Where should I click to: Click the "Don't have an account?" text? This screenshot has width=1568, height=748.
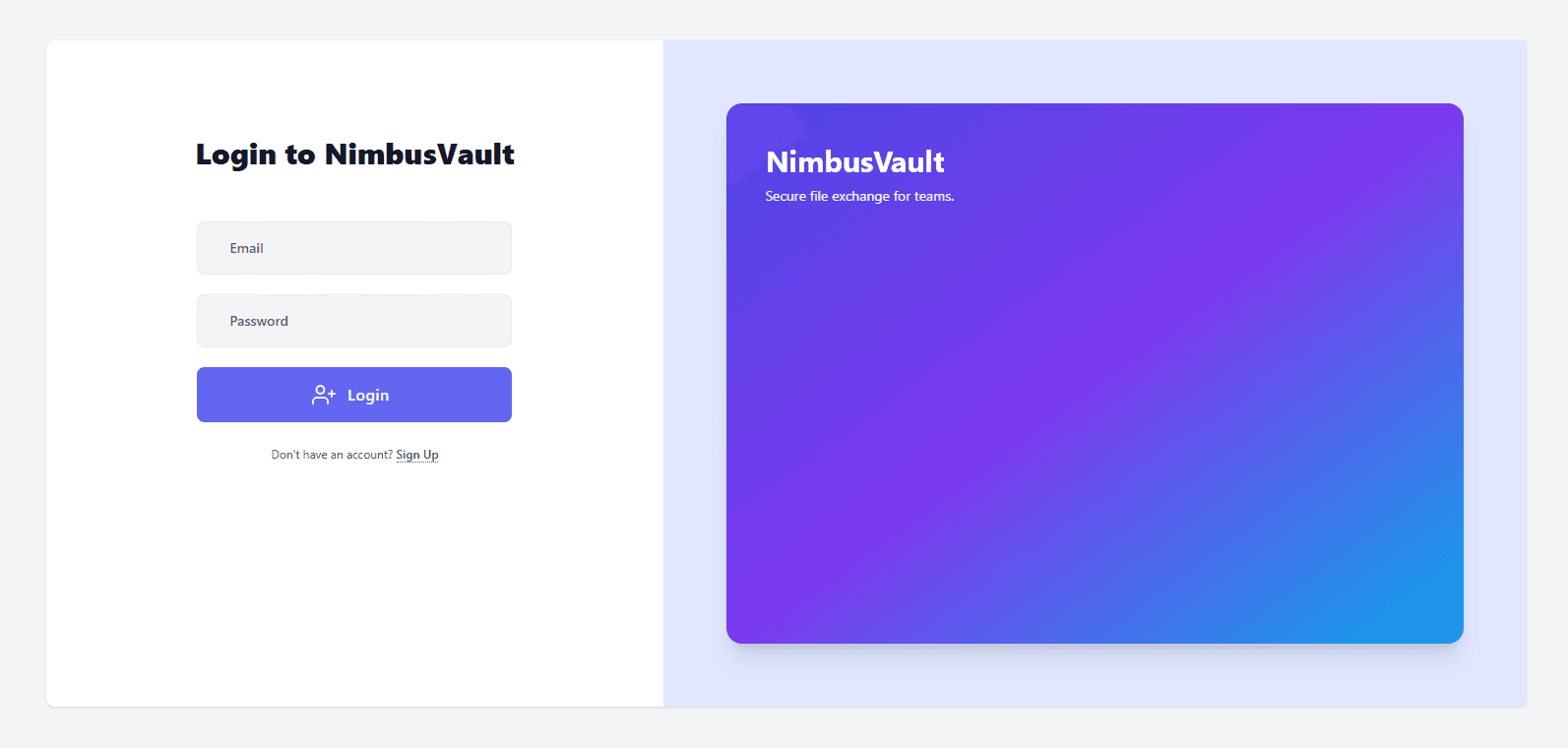tap(332, 455)
